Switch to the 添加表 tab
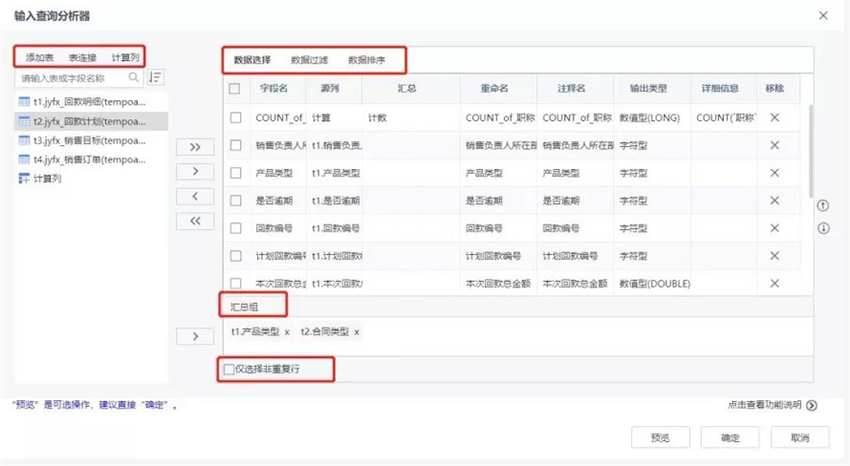The height and width of the screenshot is (466, 850). 40,57
